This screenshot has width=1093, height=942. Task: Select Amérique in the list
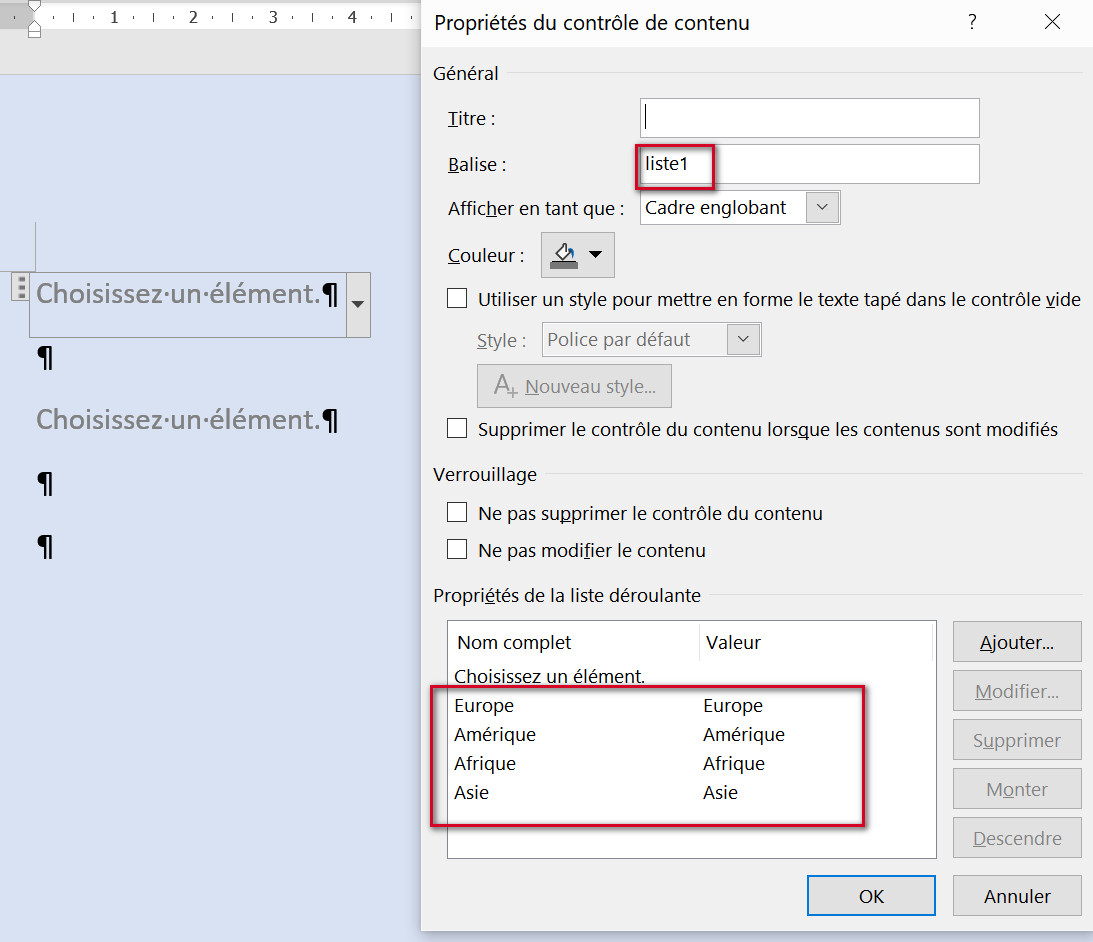(x=495, y=735)
